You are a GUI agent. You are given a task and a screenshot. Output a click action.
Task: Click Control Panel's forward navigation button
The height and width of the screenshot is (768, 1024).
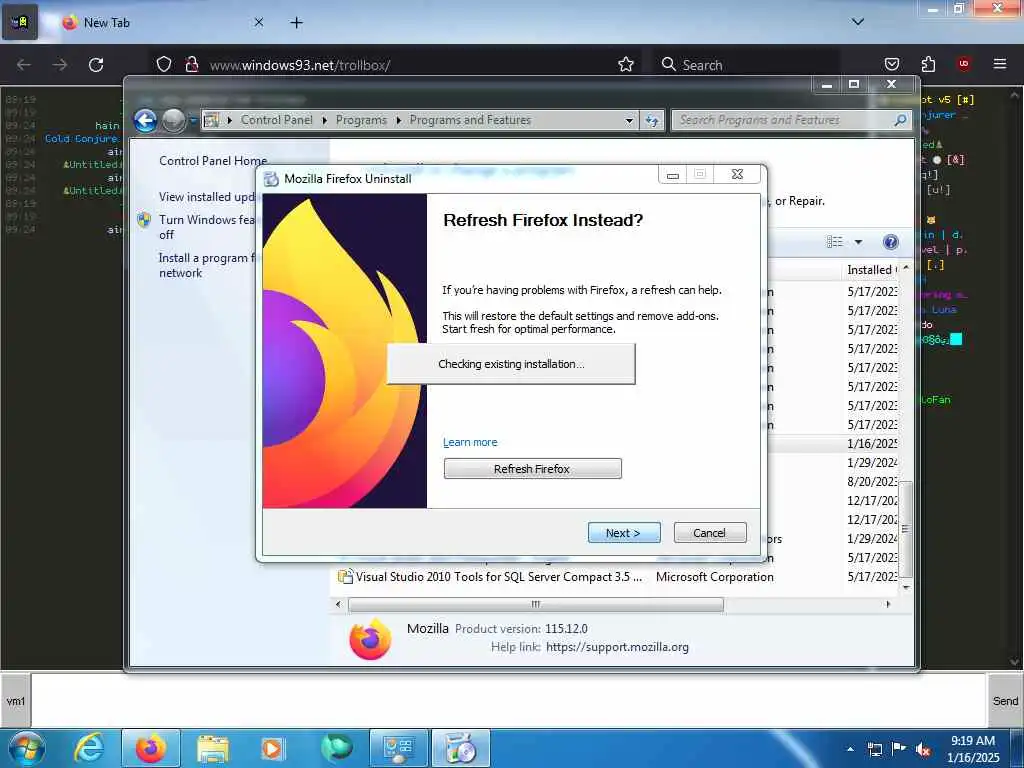[173, 120]
